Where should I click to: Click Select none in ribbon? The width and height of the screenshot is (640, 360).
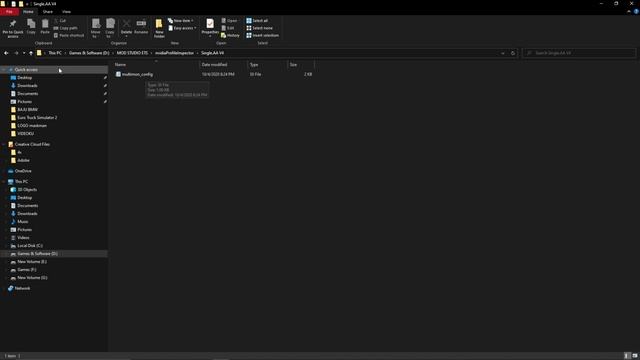click(260, 28)
